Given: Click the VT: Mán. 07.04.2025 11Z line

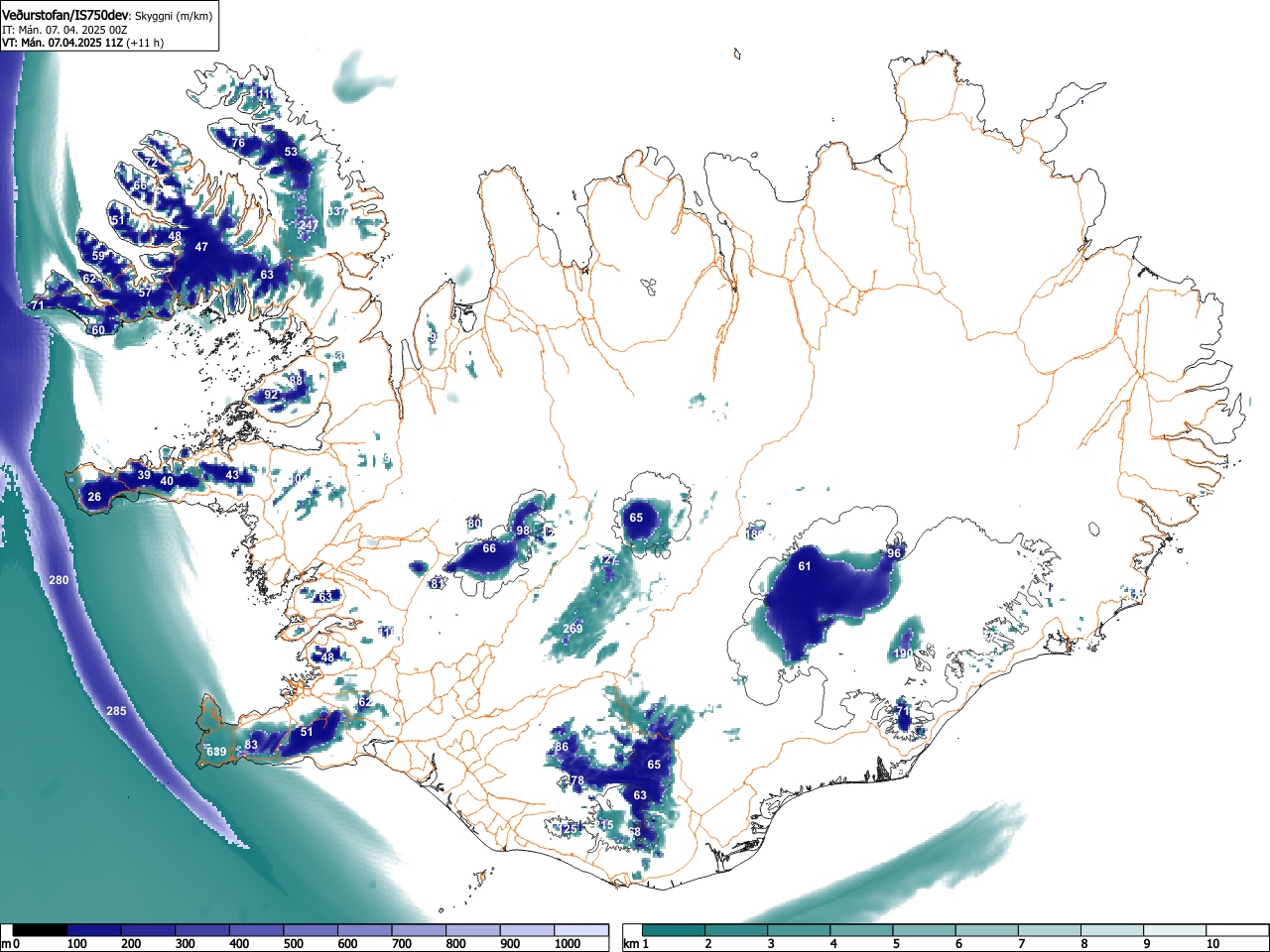Looking at the screenshot, I should 83,43.
